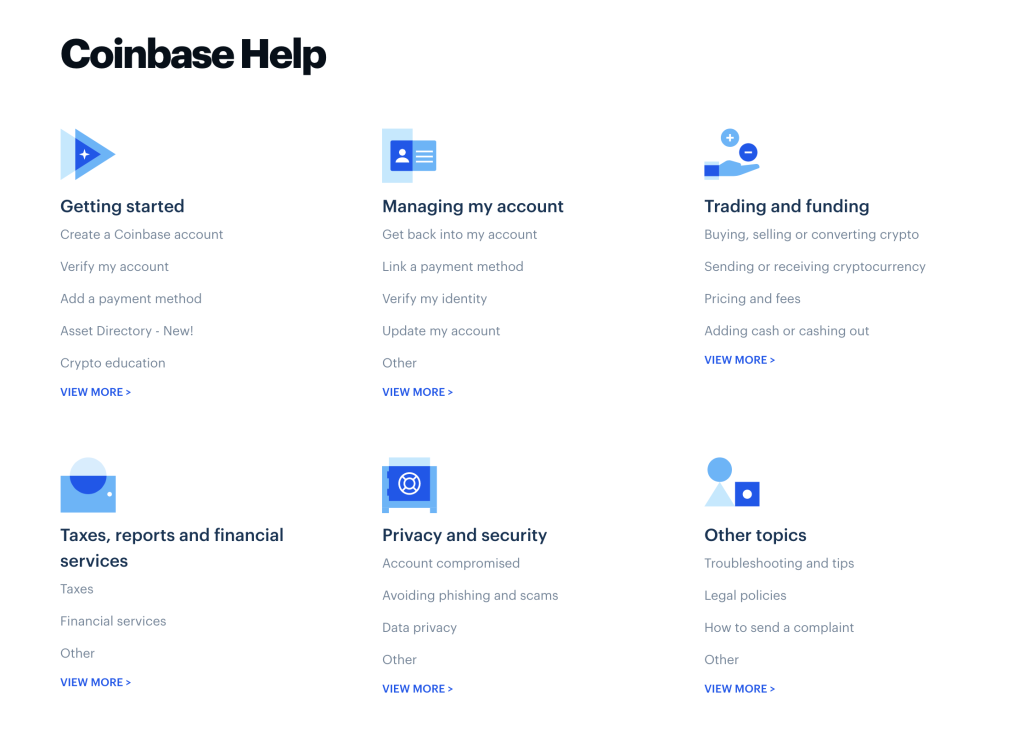
Task: Open Buying, selling or converting crypto
Action: point(811,235)
